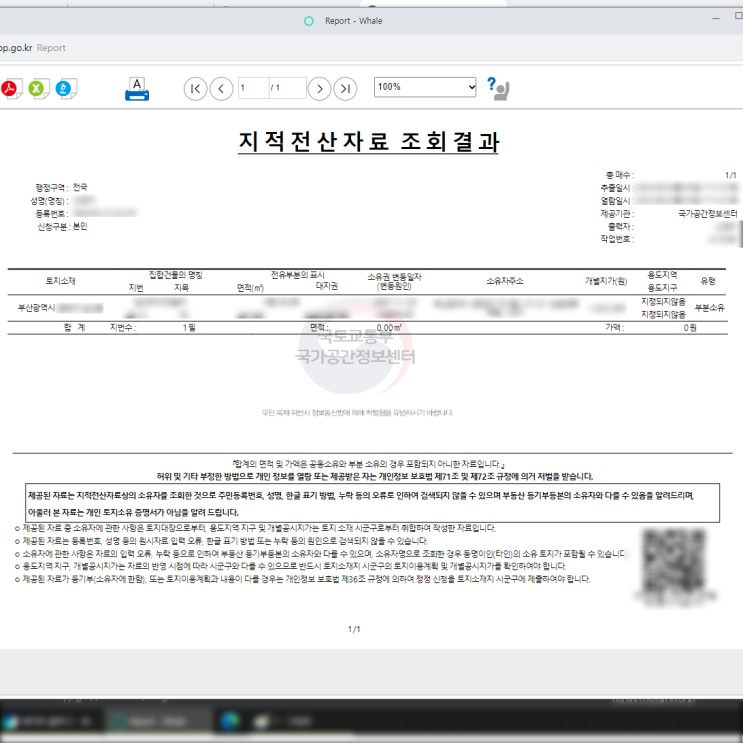The image size is (743, 743).
Task: Select the 집합건물의 명칭 column header
Action: 175,275
